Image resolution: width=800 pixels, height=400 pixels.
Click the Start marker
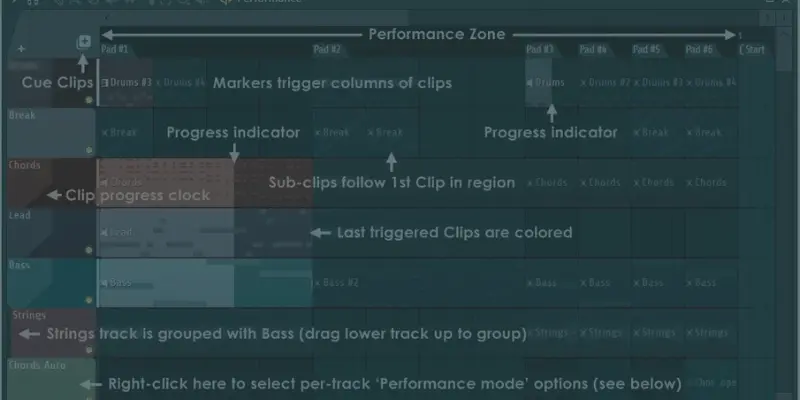(x=752, y=49)
